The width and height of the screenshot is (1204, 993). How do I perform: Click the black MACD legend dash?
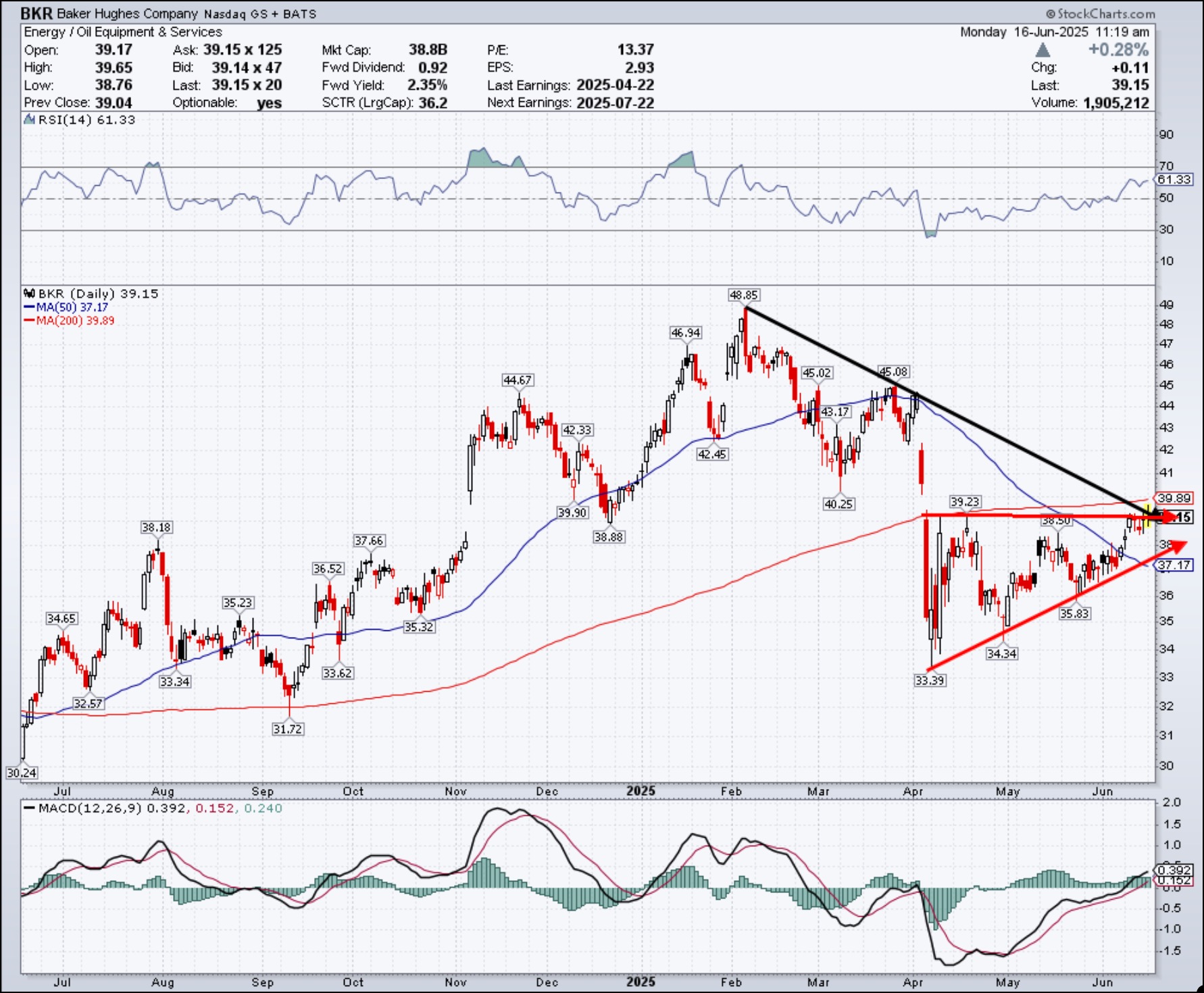click(29, 809)
